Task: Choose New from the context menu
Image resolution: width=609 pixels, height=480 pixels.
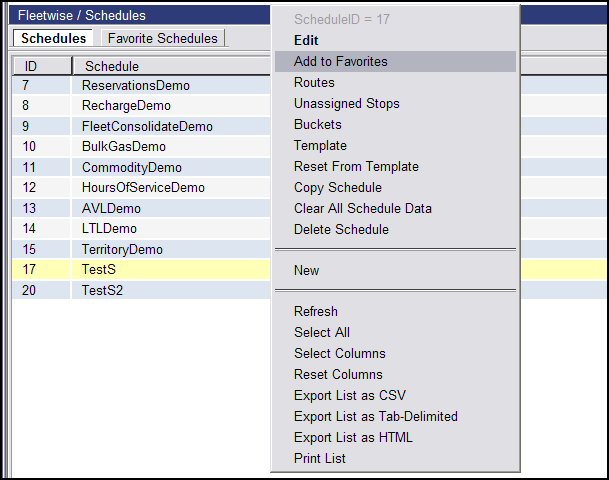Action: 395,270
